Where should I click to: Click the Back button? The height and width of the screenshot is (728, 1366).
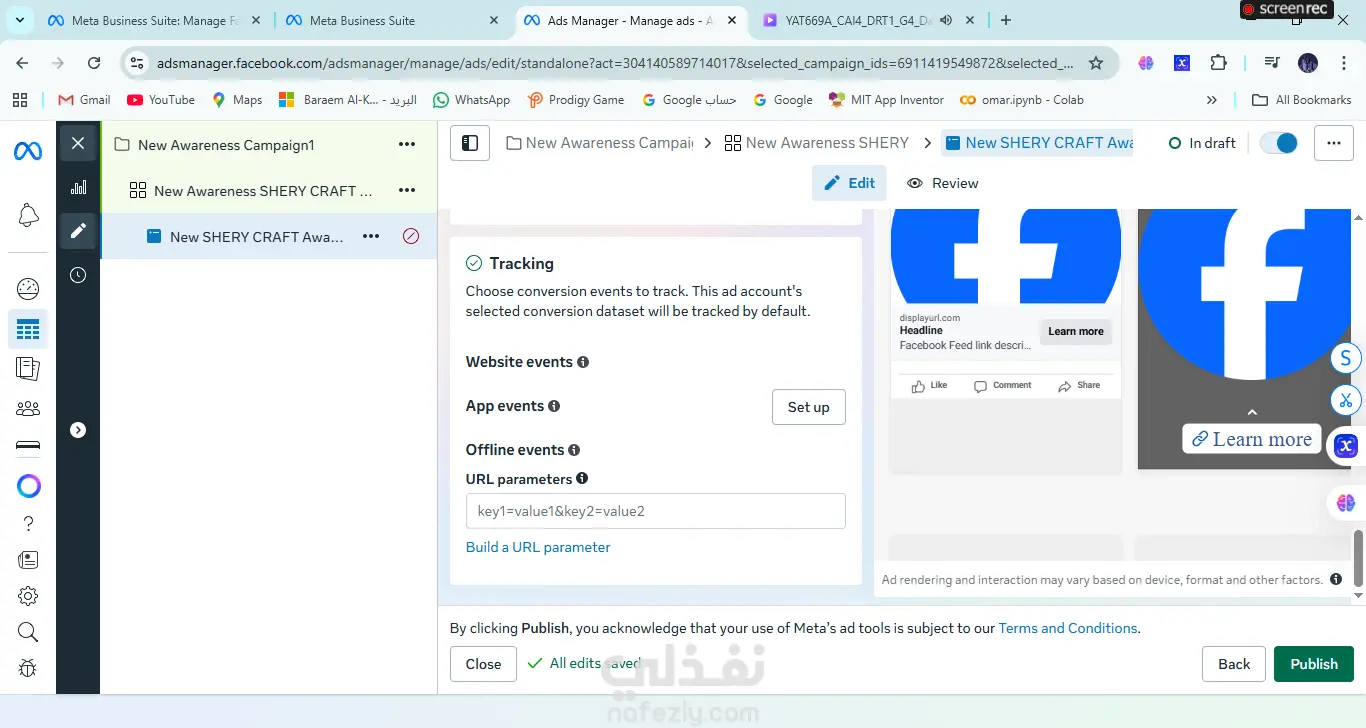(x=1234, y=664)
